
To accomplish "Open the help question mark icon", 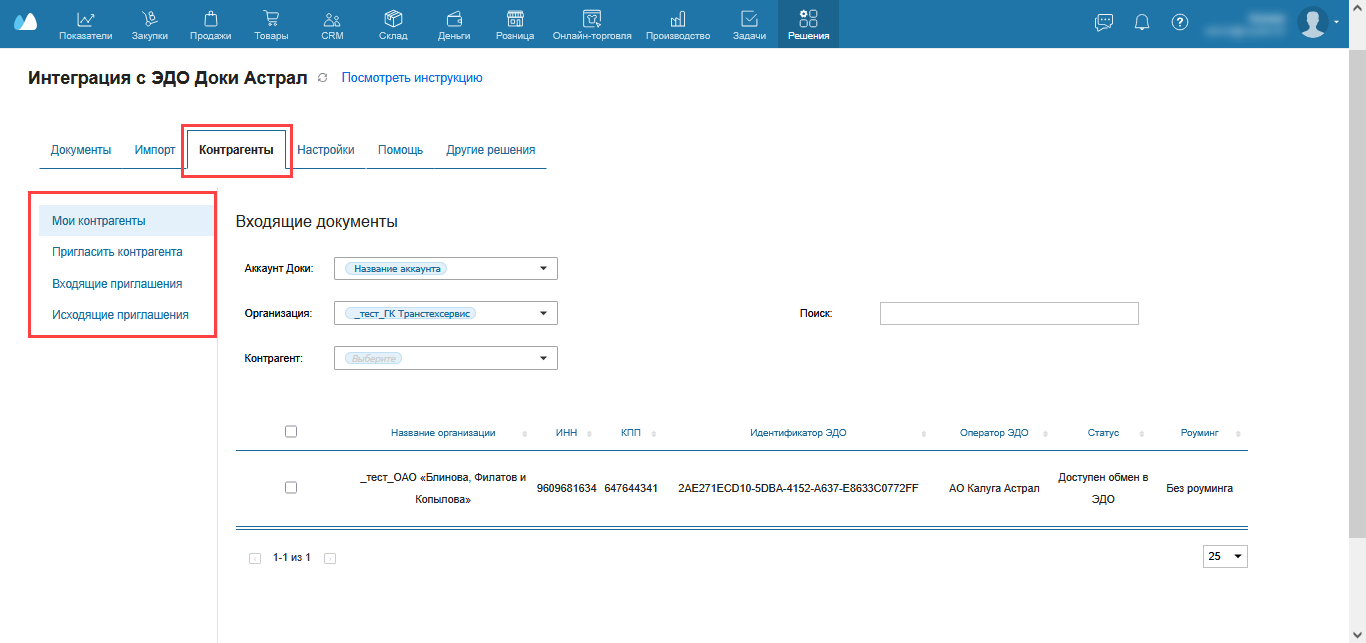I will point(1180,22).
